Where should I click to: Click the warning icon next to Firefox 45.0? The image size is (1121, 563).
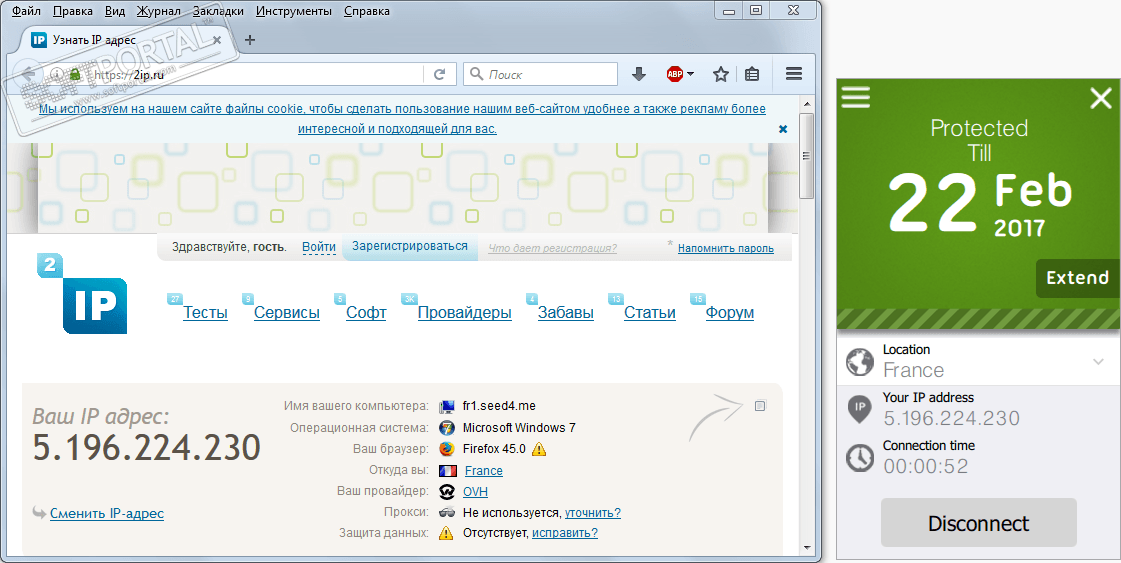539,449
